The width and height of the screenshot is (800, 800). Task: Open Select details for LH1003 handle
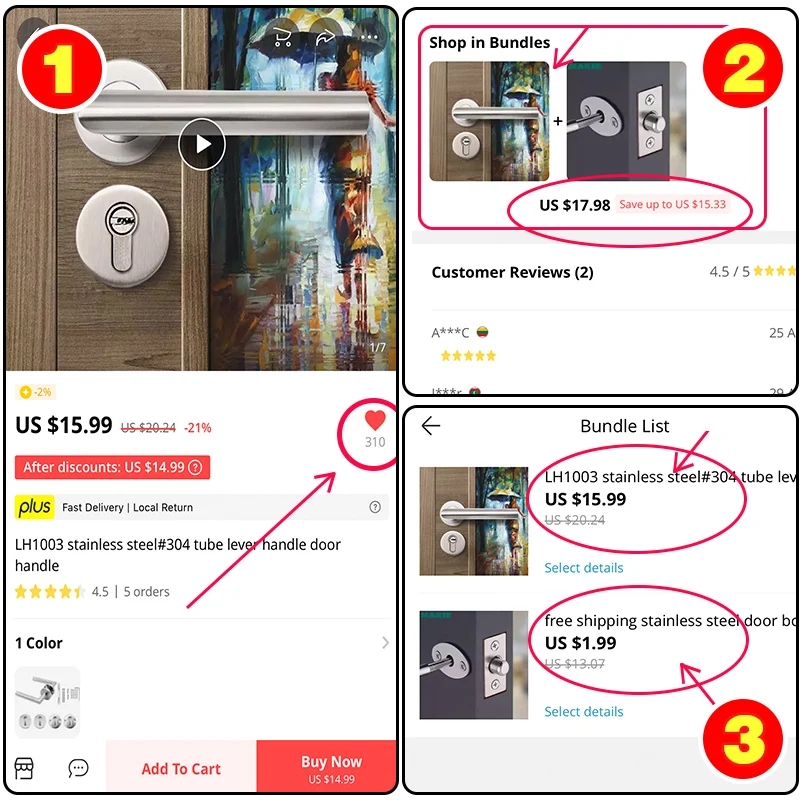pyautogui.click(x=584, y=568)
